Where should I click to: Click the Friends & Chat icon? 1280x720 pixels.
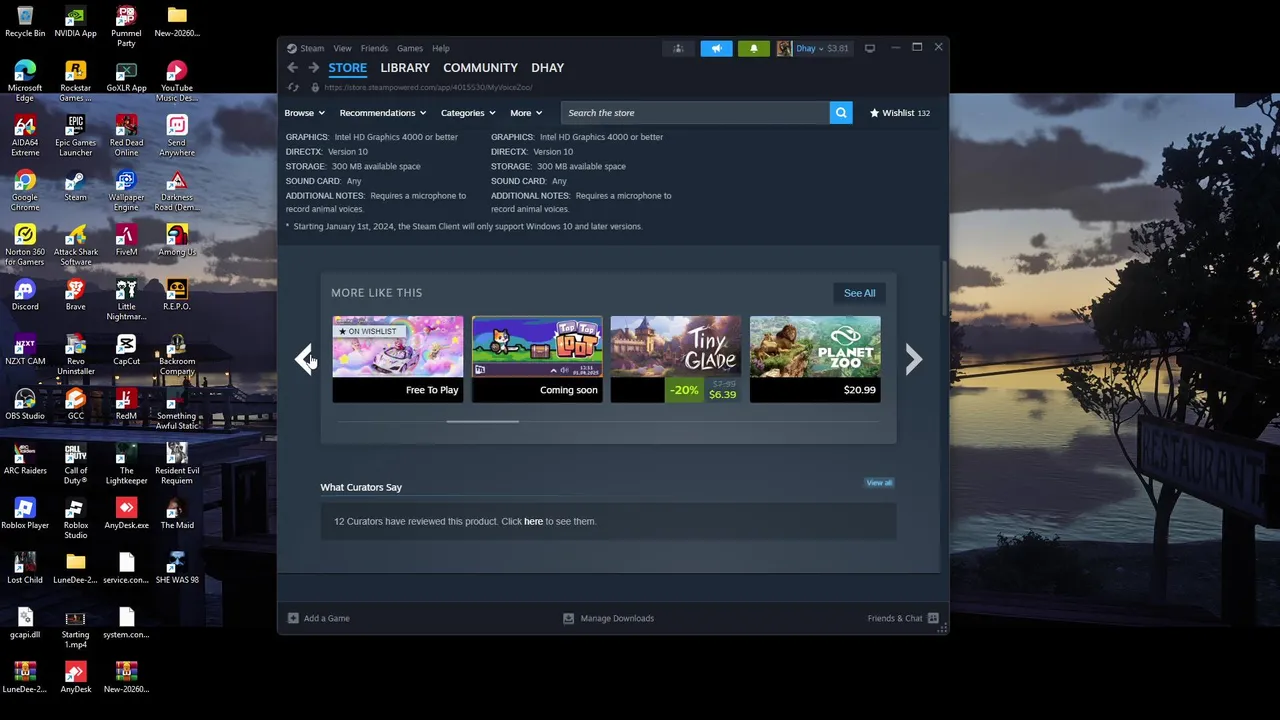click(933, 618)
